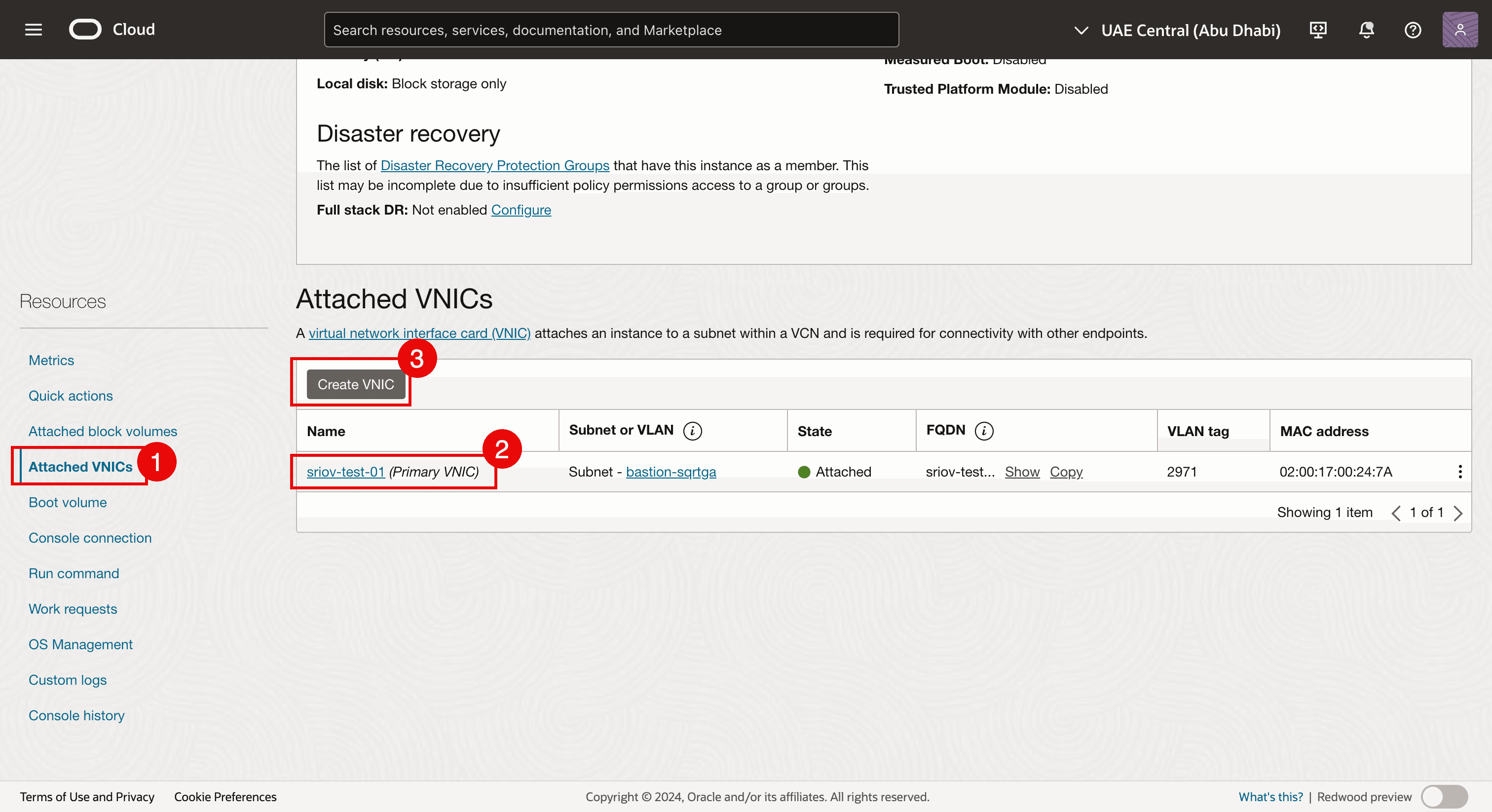1492x812 pixels.
Task: Select Attached block volumes in Resources
Action: pos(103,432)
